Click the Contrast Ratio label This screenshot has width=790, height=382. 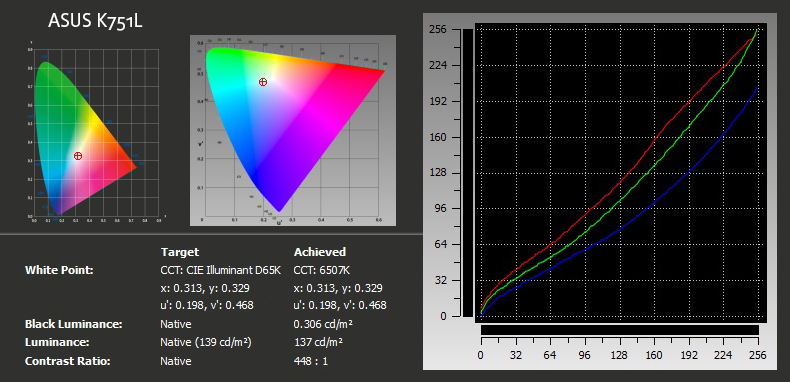[x=68, y=361]
